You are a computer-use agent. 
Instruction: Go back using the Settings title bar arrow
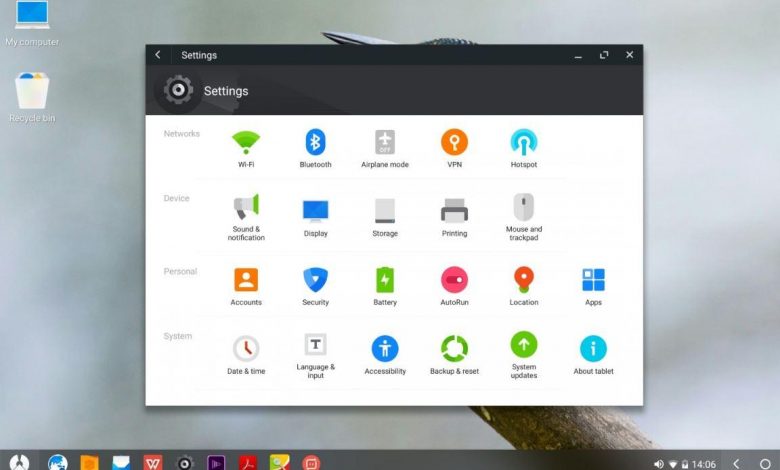click(x=158, y=55)
